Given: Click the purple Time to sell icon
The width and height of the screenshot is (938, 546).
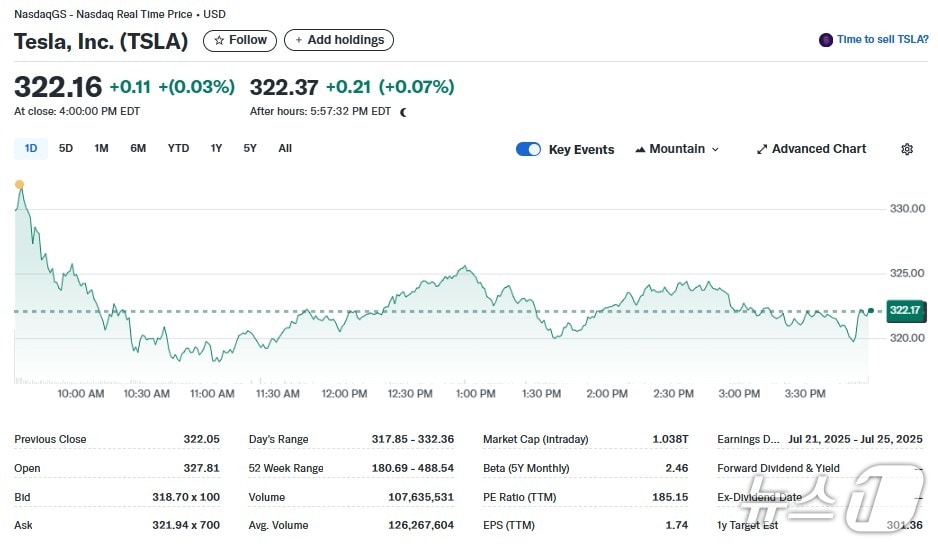Looking at the screenshot, I should click(826, 40).
